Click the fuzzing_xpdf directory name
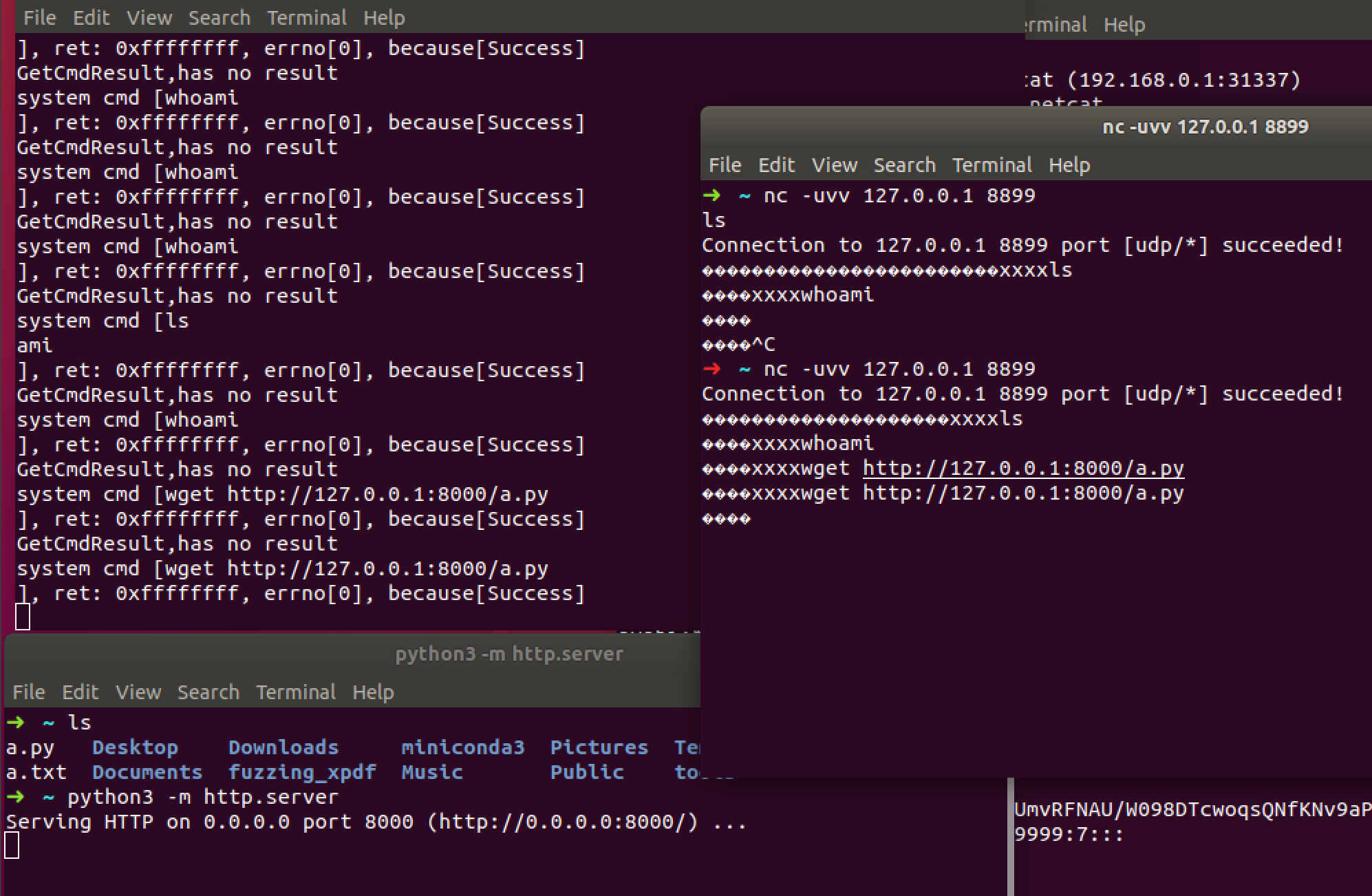The height and width of the screenshot is (896, 1372). [x=302, y=773]
